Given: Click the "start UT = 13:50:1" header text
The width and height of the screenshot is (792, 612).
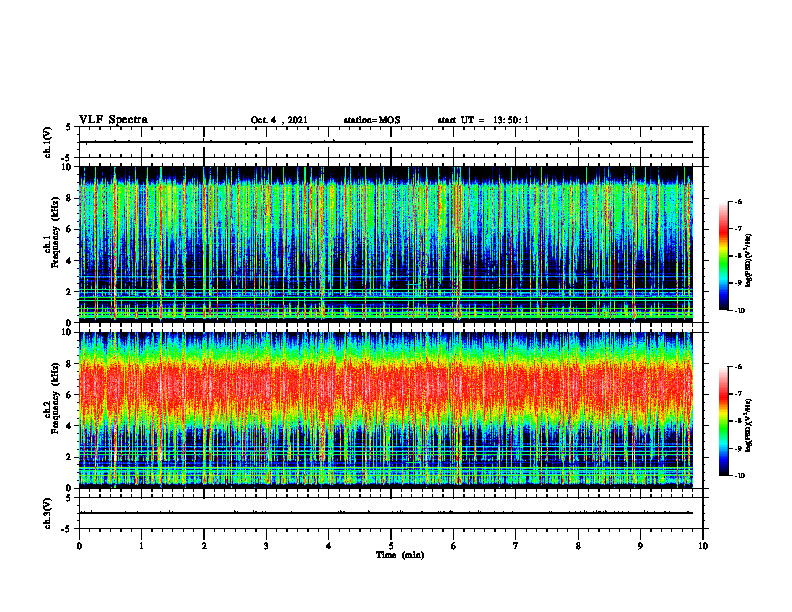Looking at the screenshot, I should 483,120.
